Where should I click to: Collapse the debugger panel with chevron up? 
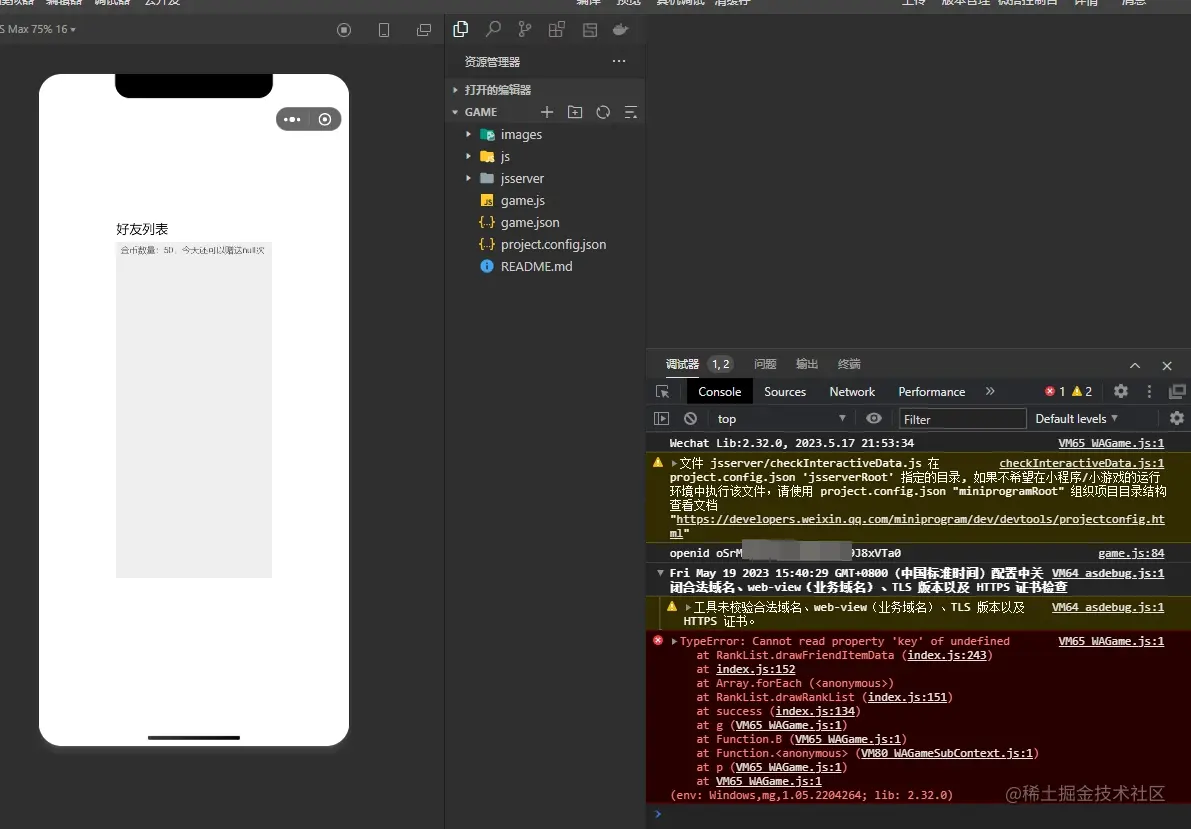click(x=1135, y=365)
